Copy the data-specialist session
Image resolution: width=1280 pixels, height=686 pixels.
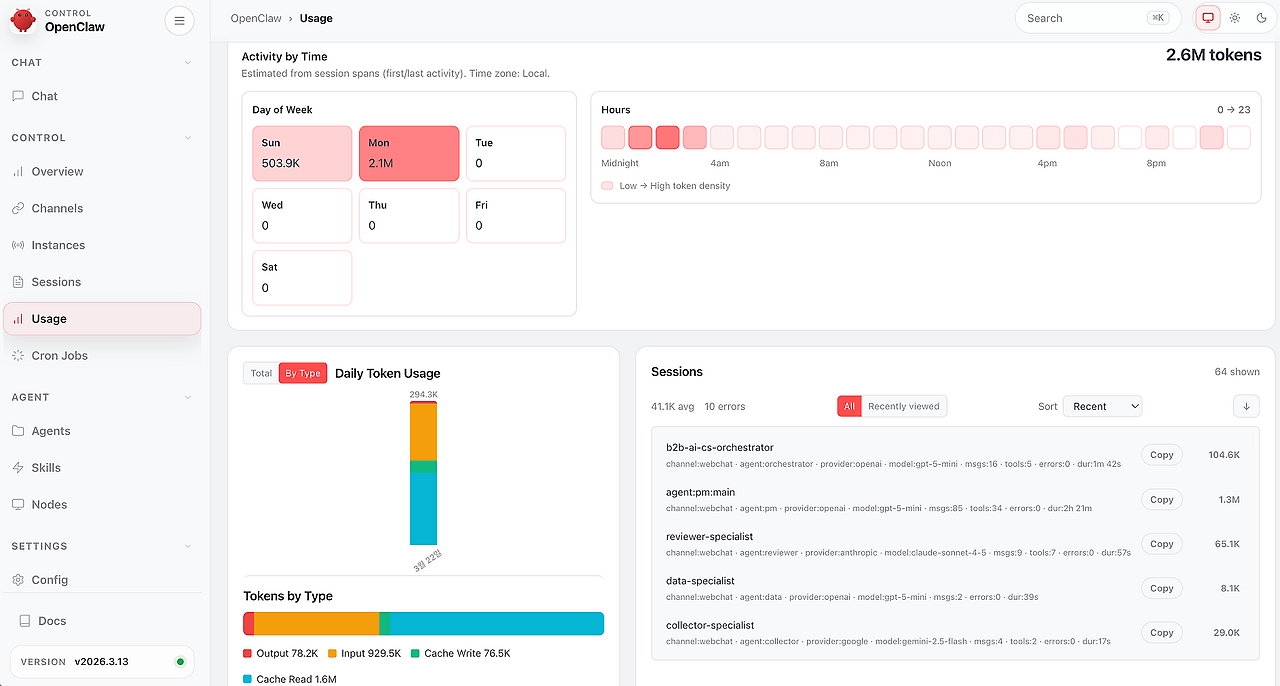(1162, 588)
